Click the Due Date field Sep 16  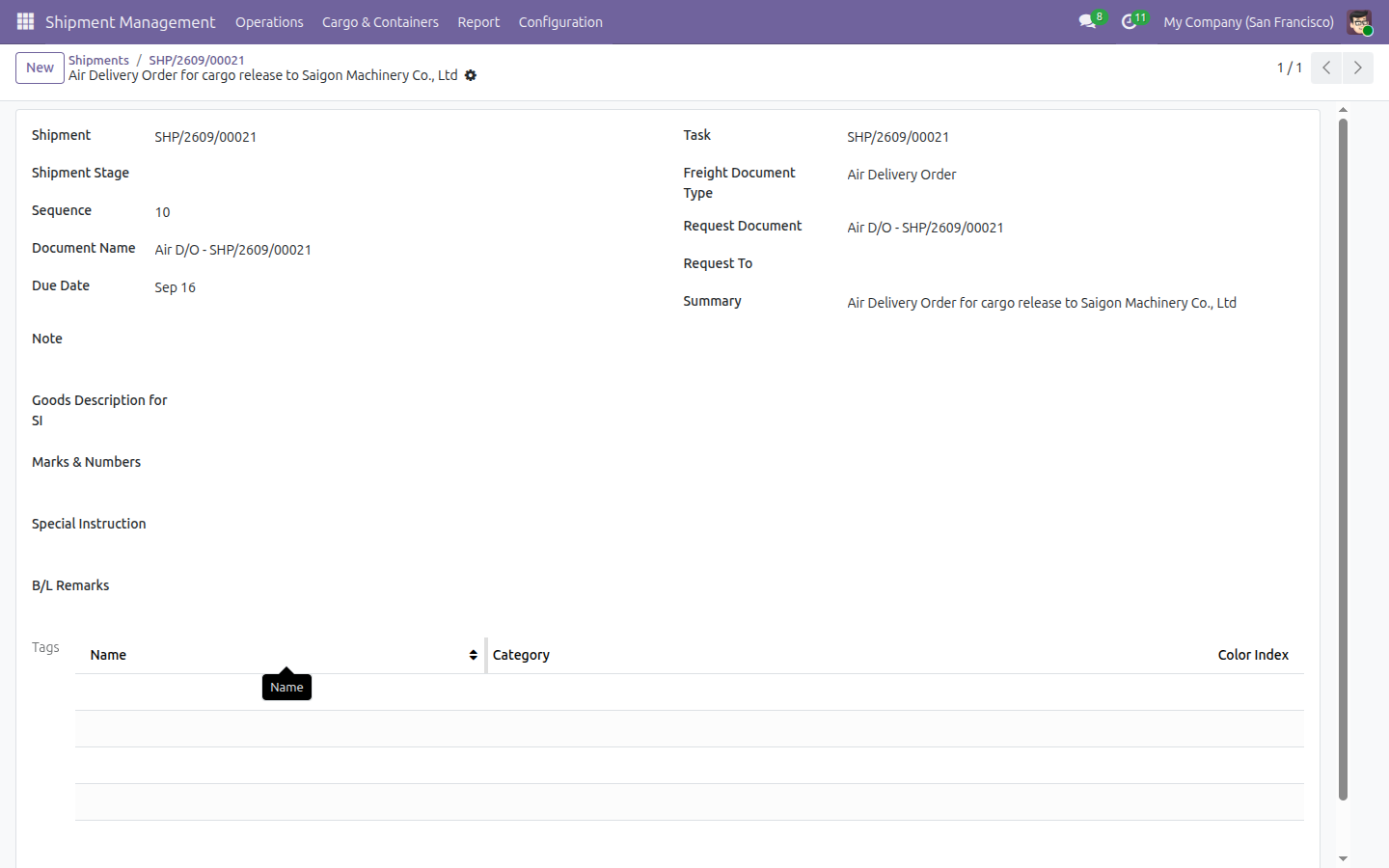[x=175, y=287]
